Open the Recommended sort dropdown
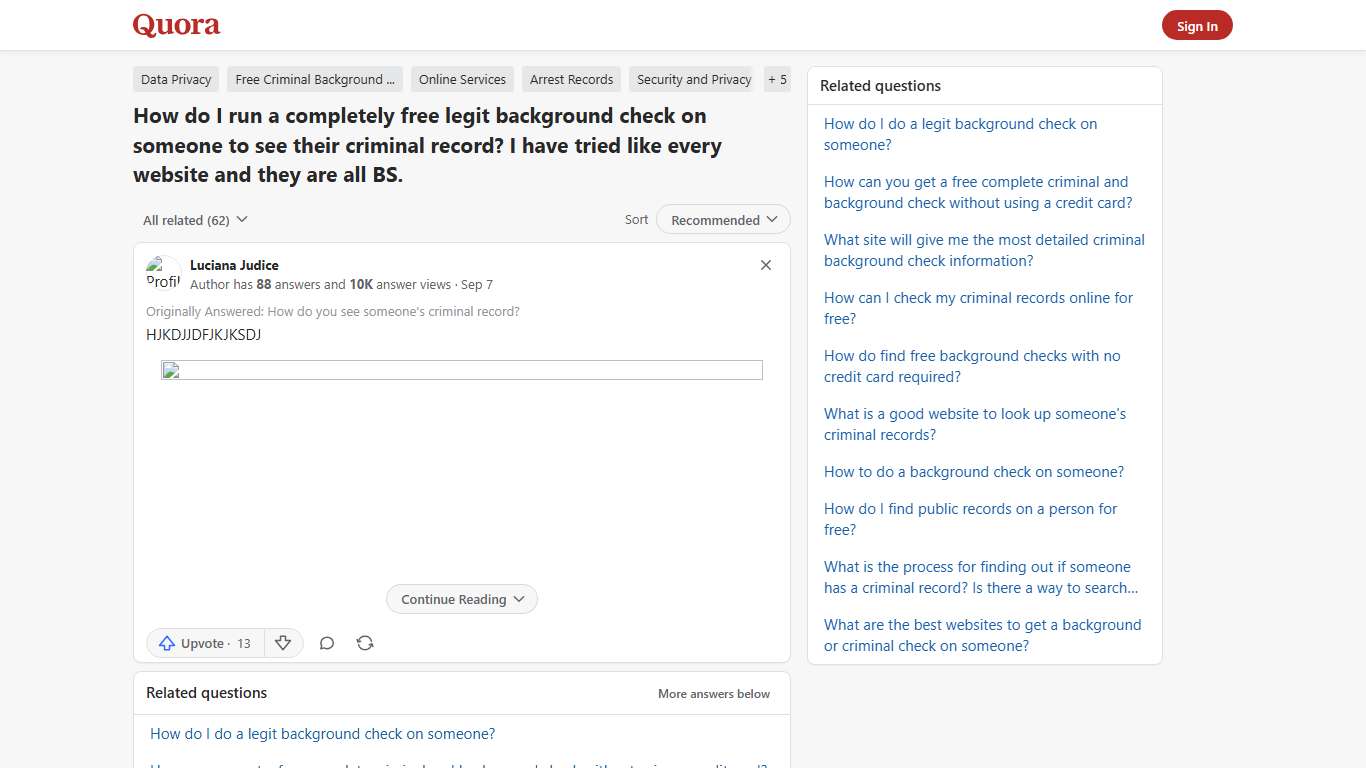The width and height of the screenshot is (1366, 768). [x=722, y=219]
